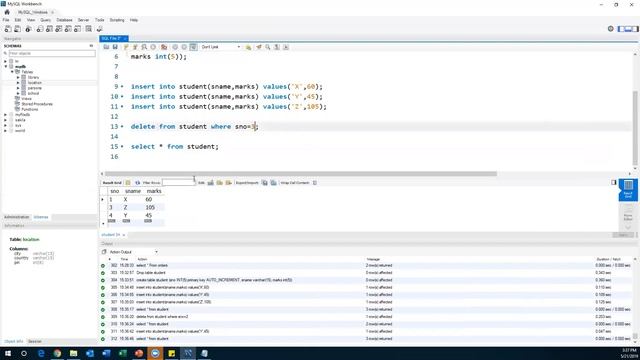Viewport: 640px width, 360px height.
Task: Open find panel with magnifier icon
Action: [268, 47]
